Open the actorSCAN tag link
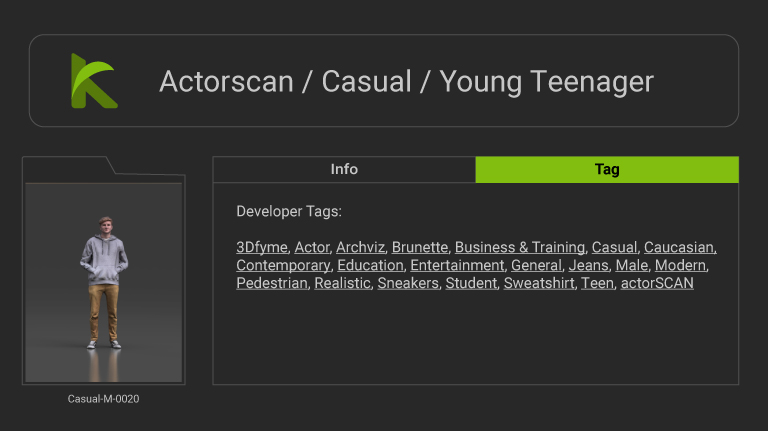The image size is (768, 431). tap(657, 283)
